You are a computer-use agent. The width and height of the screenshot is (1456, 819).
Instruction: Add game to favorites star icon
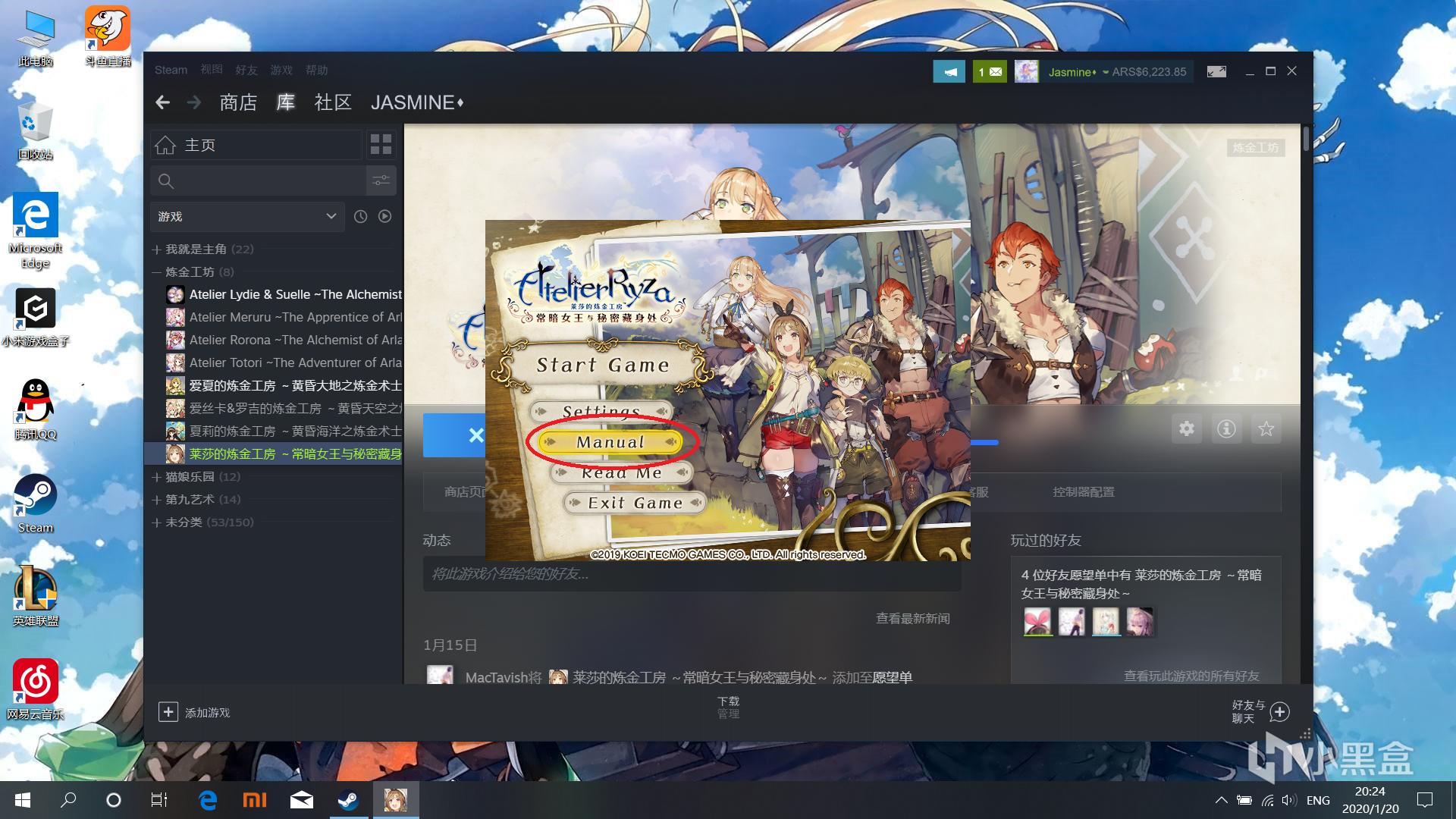click(x=1266, y=429)
